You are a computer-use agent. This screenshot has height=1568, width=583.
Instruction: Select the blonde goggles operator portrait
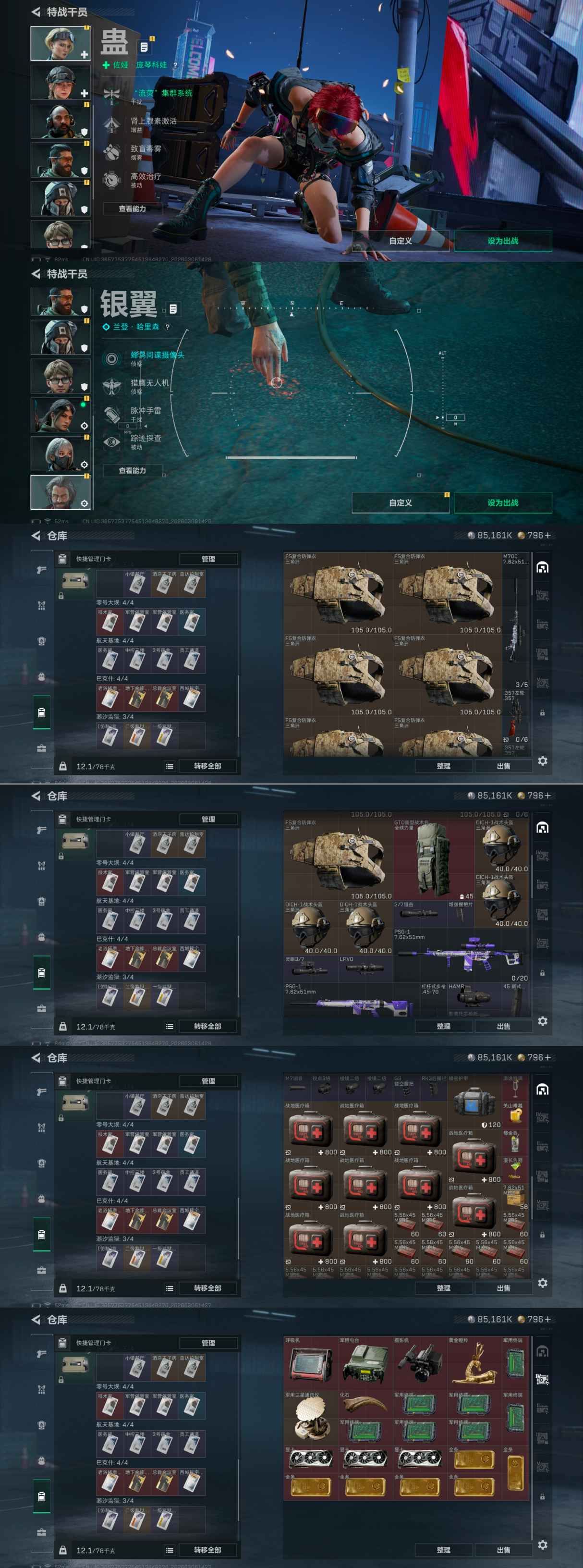coord(60,43)
